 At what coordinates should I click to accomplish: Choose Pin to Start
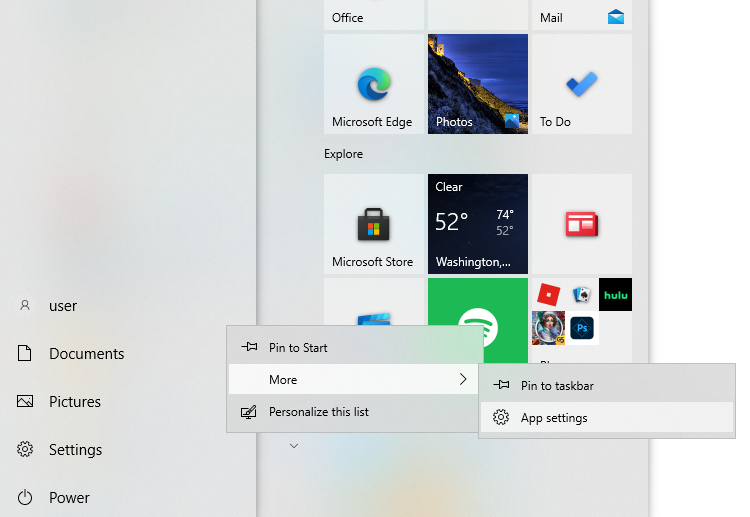click(x=353, y=347)
